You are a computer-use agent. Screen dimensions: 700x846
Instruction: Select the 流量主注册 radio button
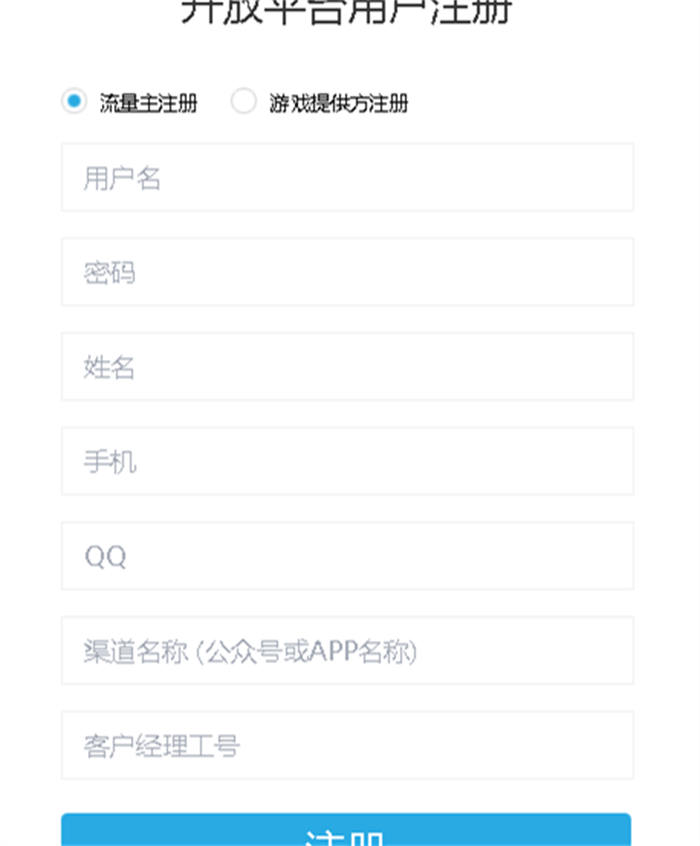pos(73,102)
